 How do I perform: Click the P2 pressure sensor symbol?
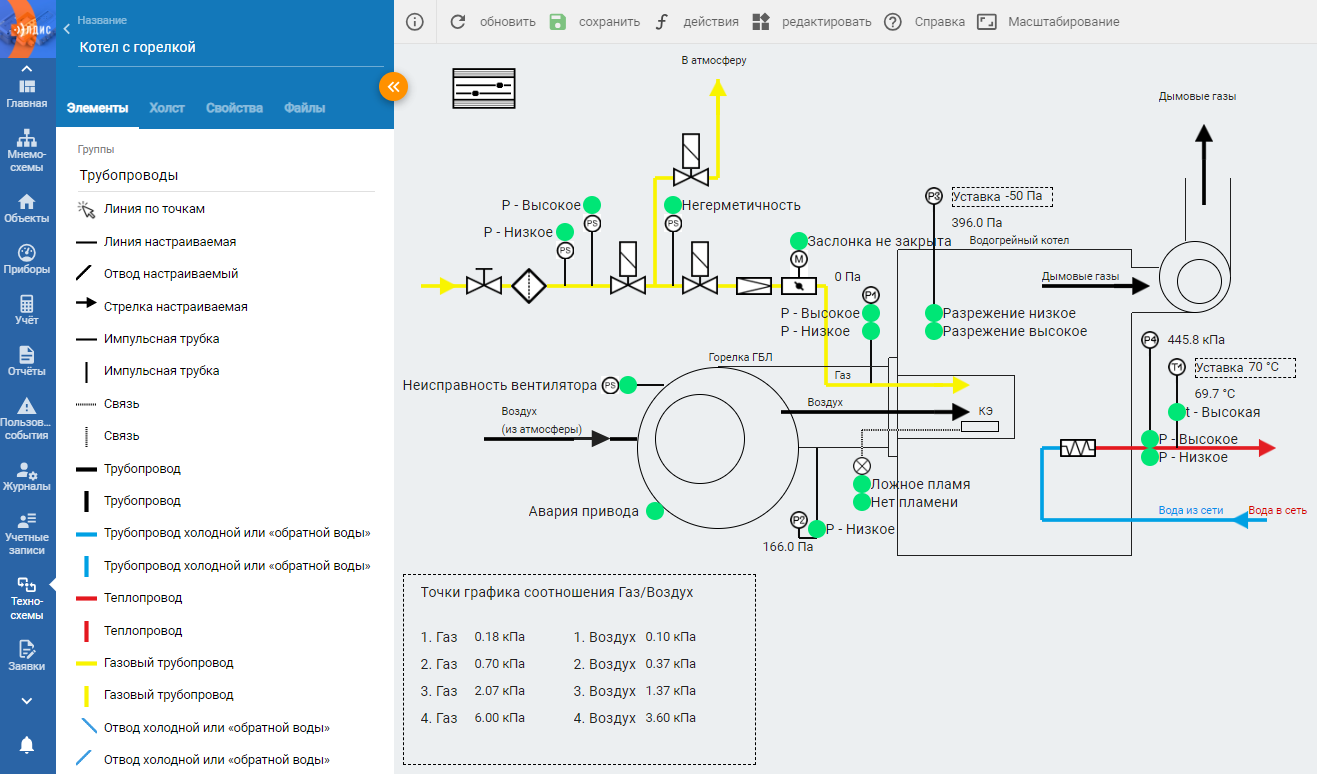pyautogui.click(x=798, y=520)
